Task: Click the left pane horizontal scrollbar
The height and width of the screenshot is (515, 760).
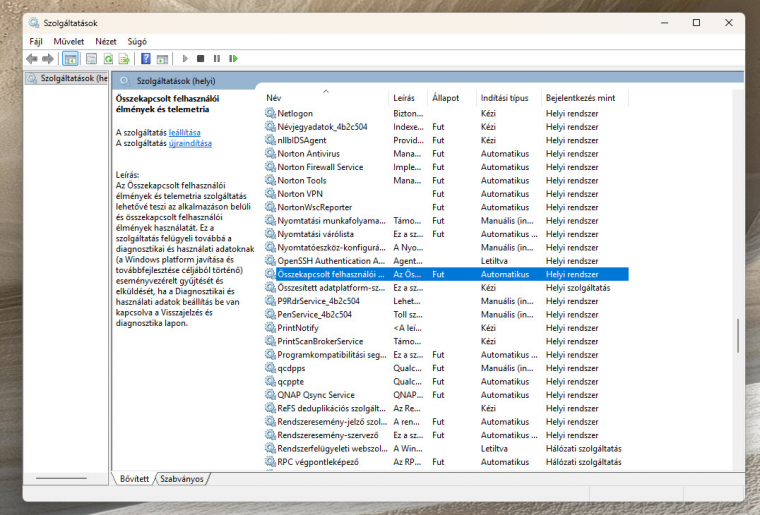Action: (62, 478)
